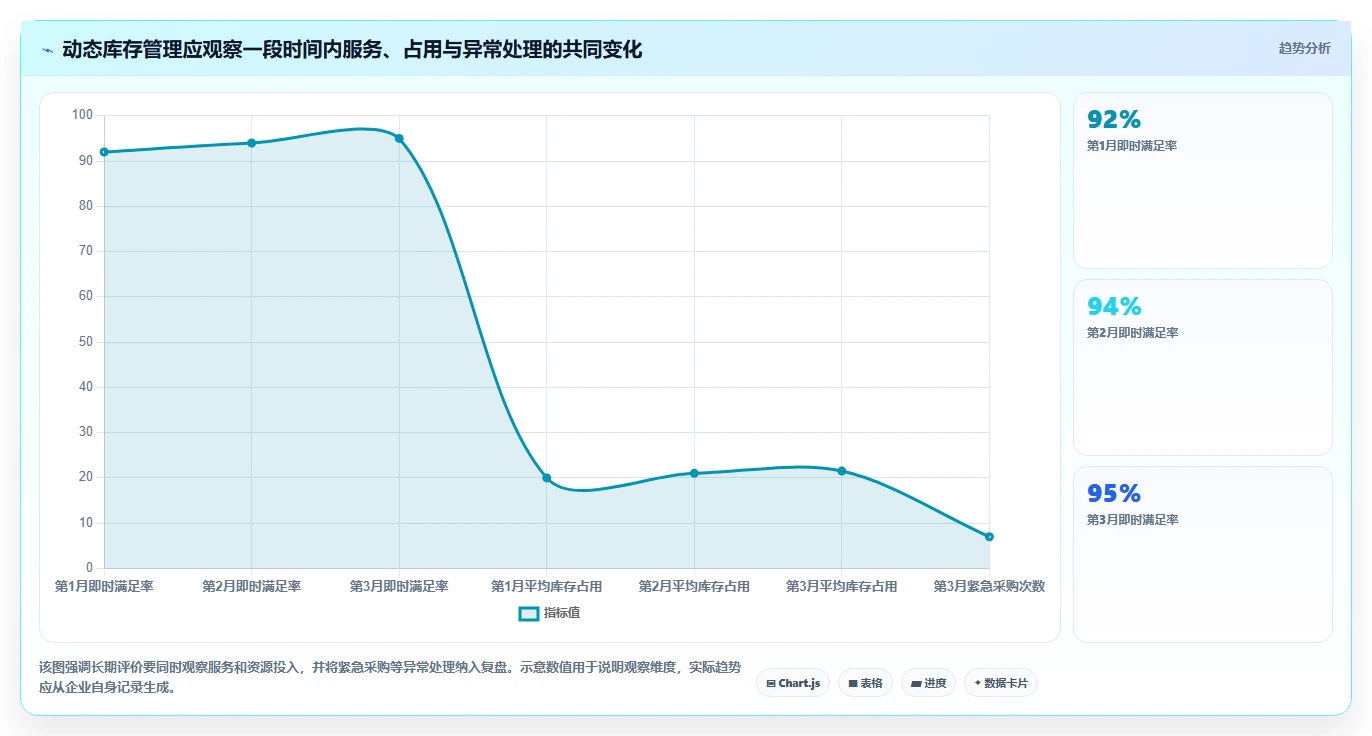
Task: Select the Chart.js tag
Action: [x=792, y=683]
